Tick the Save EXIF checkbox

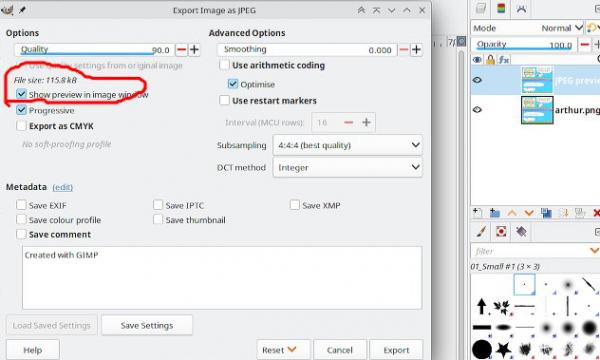click(21, 205)
